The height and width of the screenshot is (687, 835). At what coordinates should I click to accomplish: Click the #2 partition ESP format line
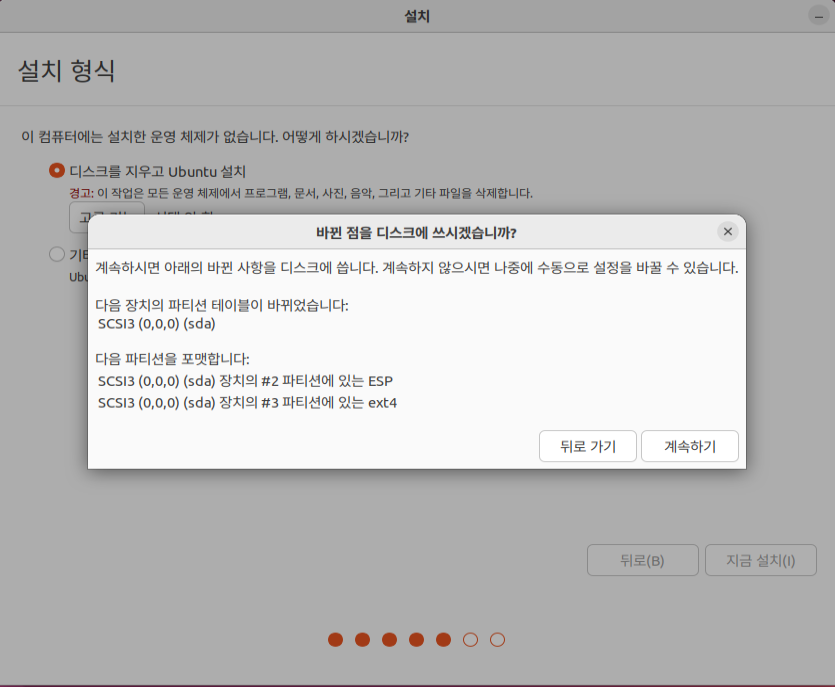(245, 381)
